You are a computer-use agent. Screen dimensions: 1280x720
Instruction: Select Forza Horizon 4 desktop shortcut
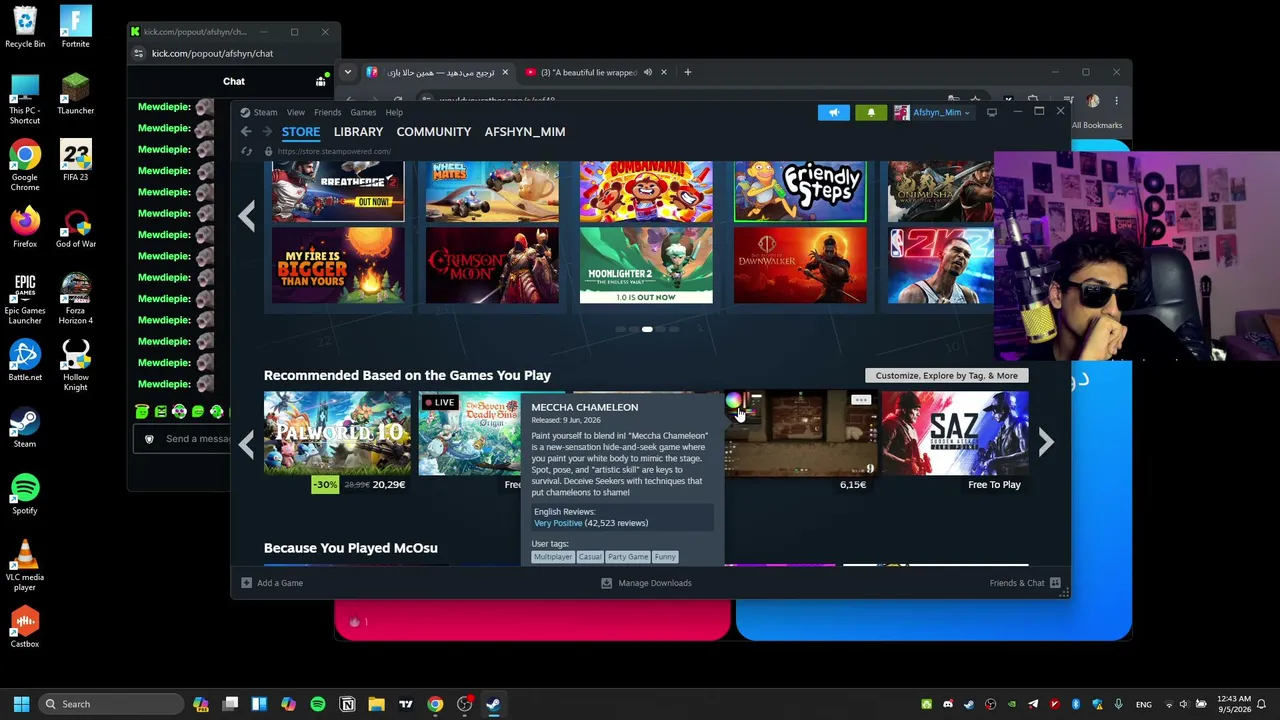pos(75,300)
